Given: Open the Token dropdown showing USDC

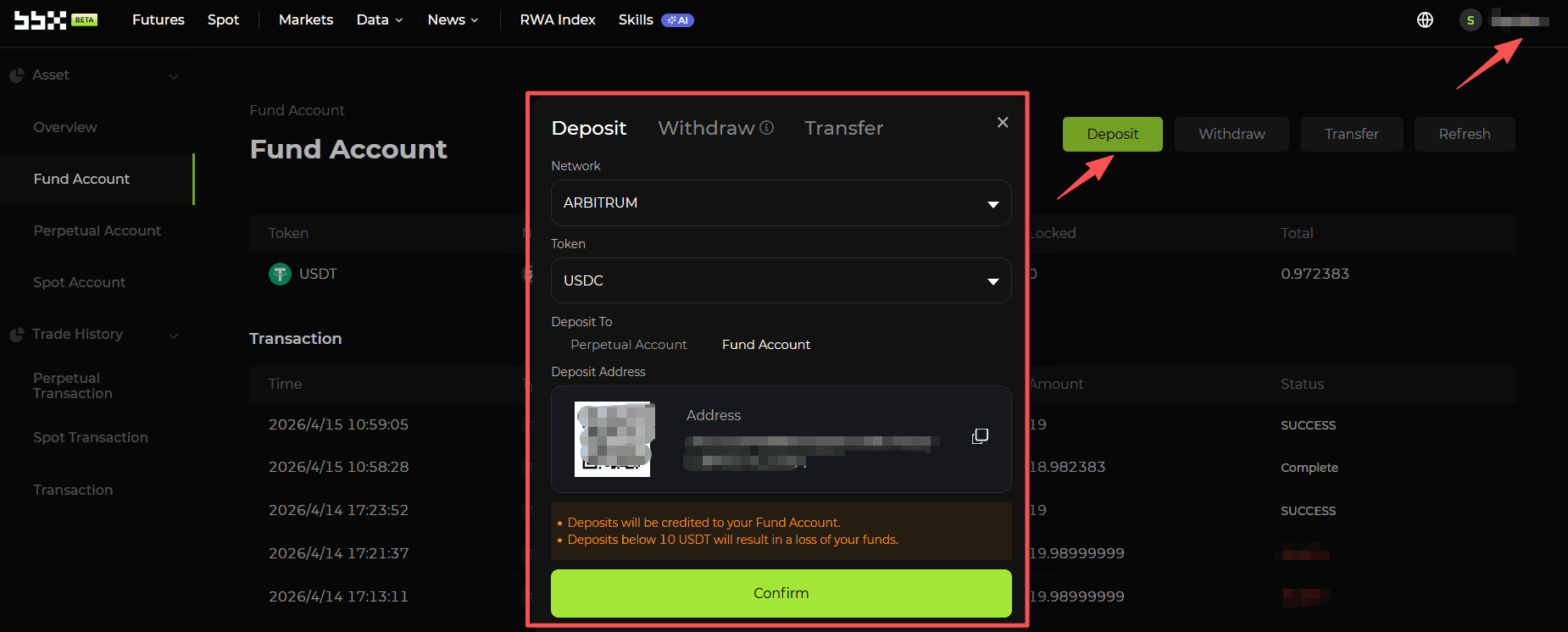Looking at the screenshot, I should click(781, 280).
